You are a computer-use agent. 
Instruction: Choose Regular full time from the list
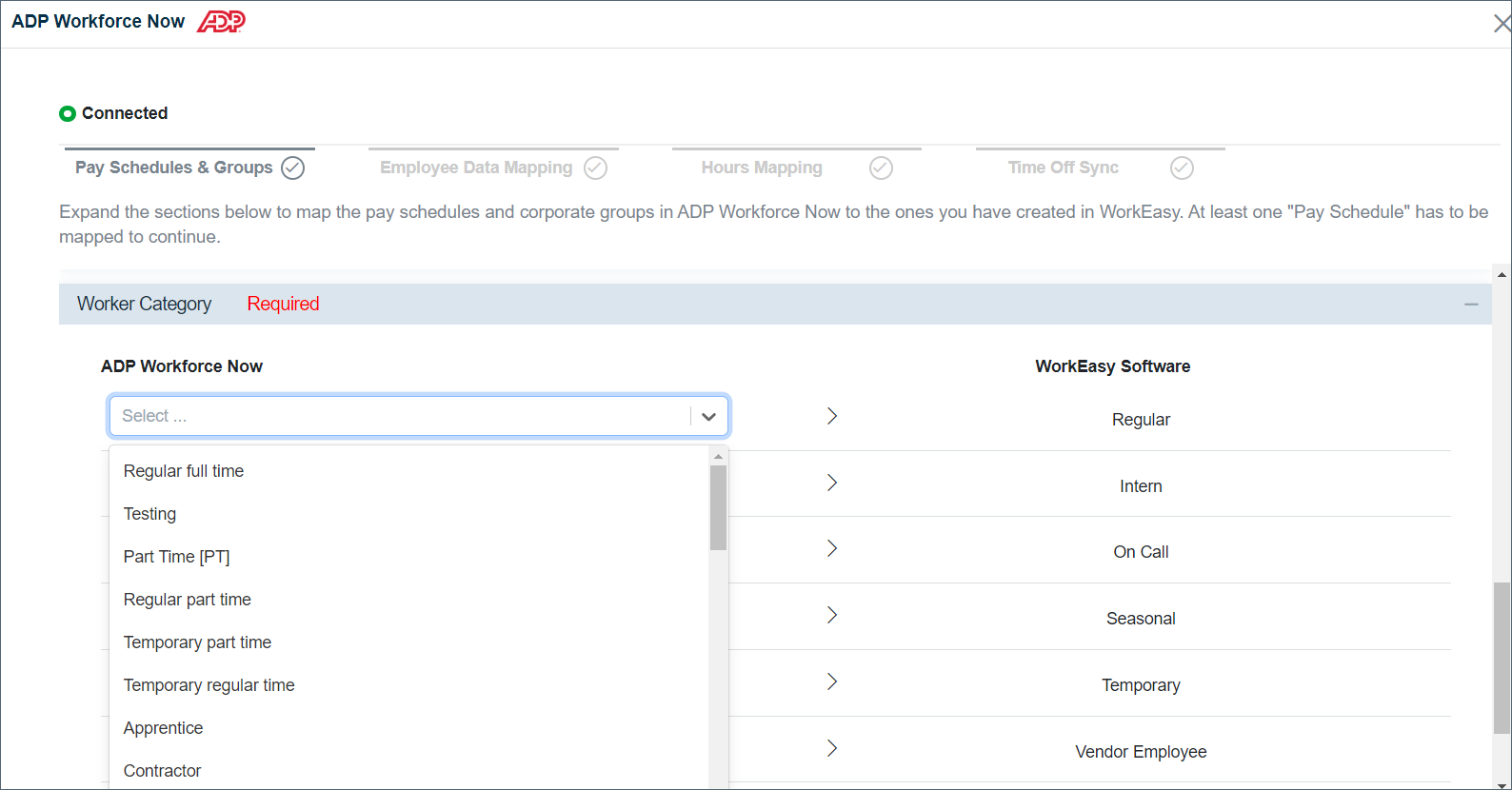[x=409, y=471]
